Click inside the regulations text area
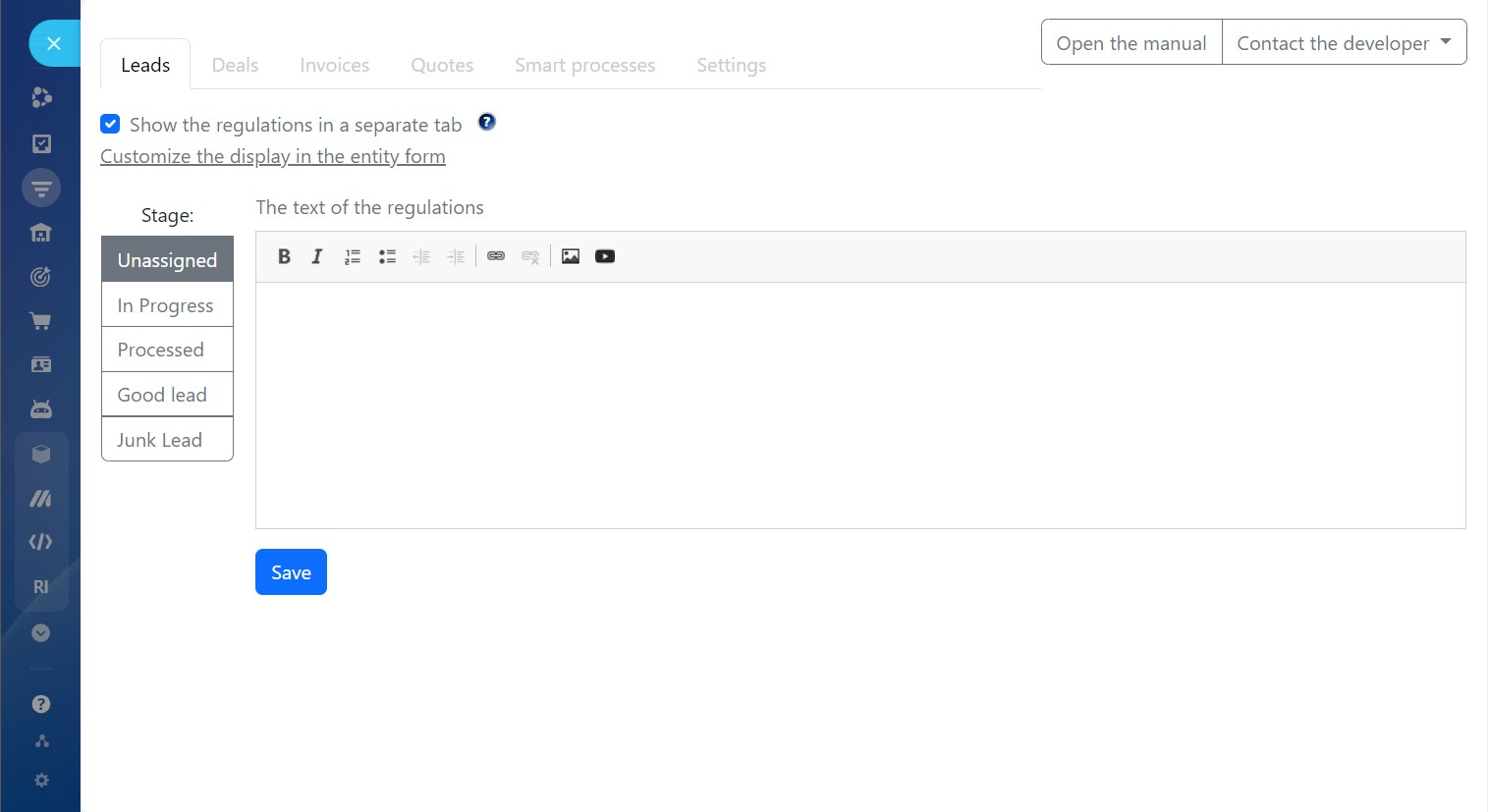This screenshot has height=812, width=1488. [859, 405]
